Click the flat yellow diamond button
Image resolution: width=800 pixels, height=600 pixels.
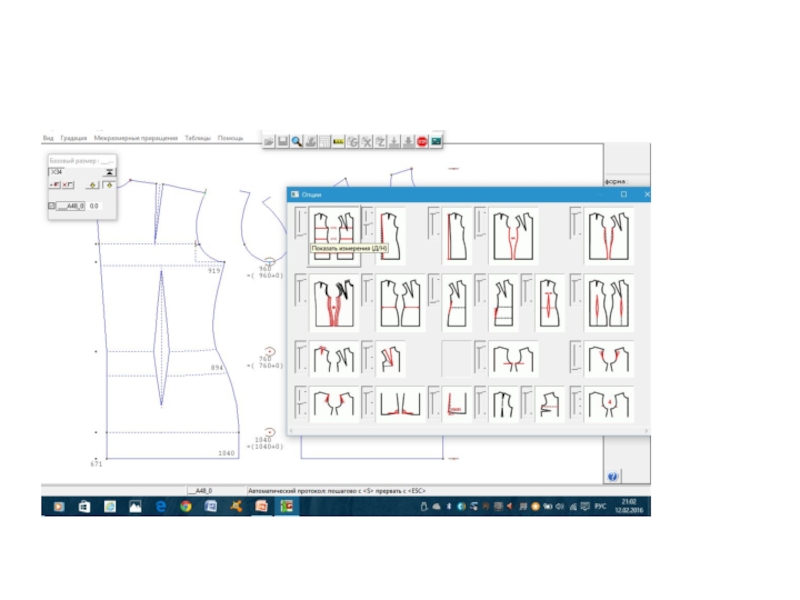92,185
